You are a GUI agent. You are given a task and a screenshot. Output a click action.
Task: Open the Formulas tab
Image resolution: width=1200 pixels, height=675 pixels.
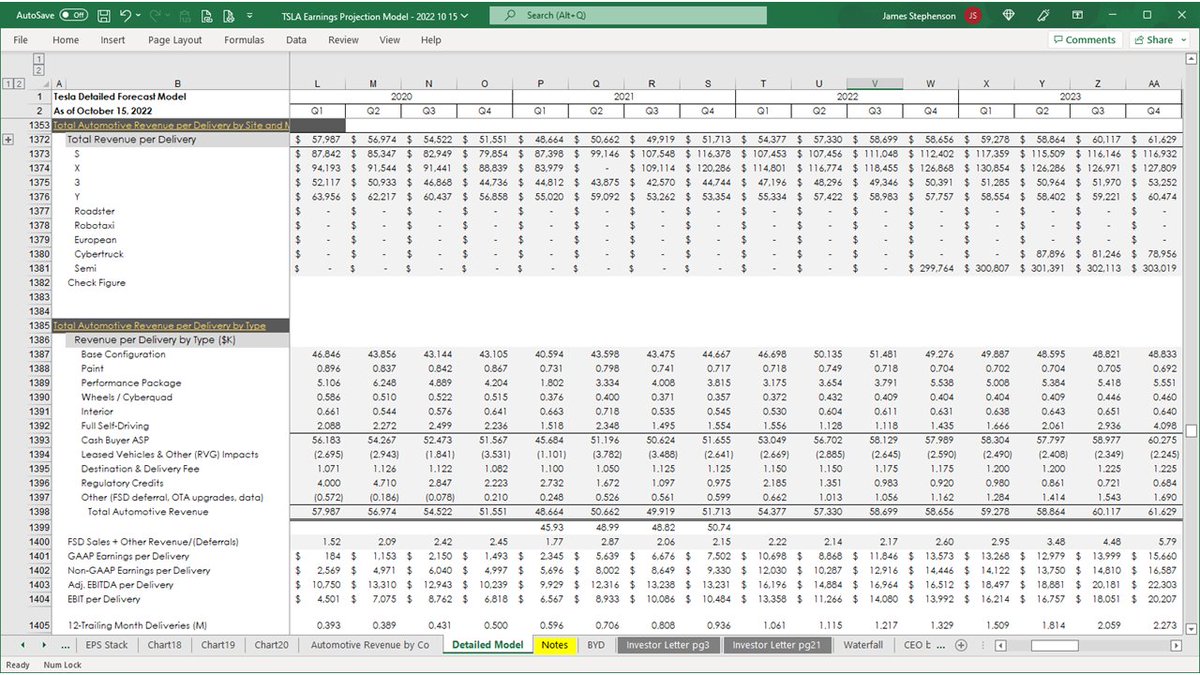pyautogui.click(x=245, y=40)
